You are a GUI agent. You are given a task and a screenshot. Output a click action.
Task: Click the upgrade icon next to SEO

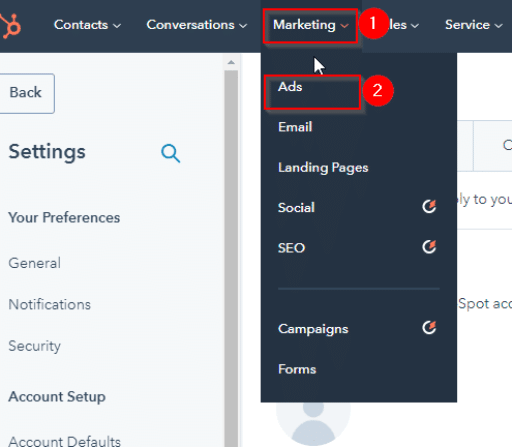pos(429,247)
